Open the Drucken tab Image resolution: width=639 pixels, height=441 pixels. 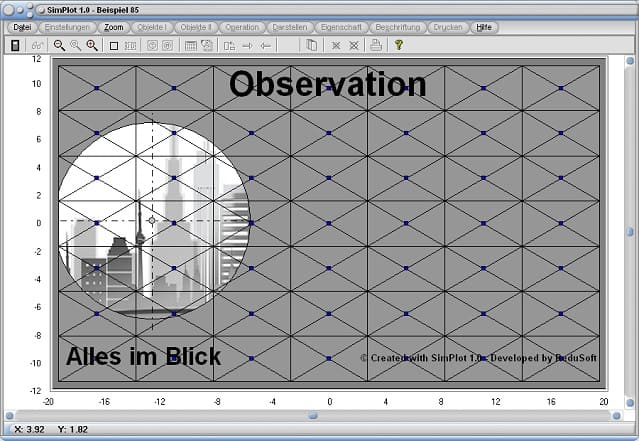448,27
